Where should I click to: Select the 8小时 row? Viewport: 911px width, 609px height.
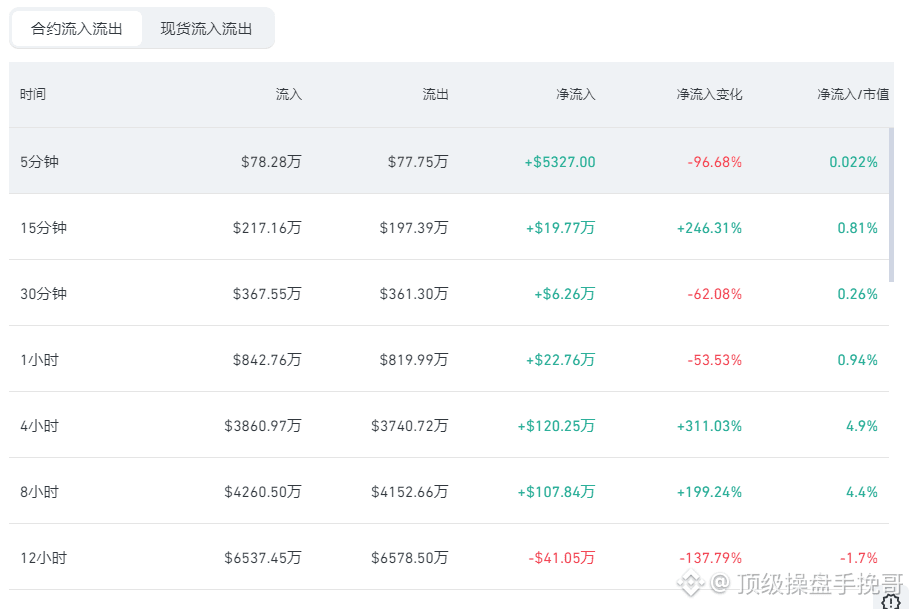click(x=449, y=491)
